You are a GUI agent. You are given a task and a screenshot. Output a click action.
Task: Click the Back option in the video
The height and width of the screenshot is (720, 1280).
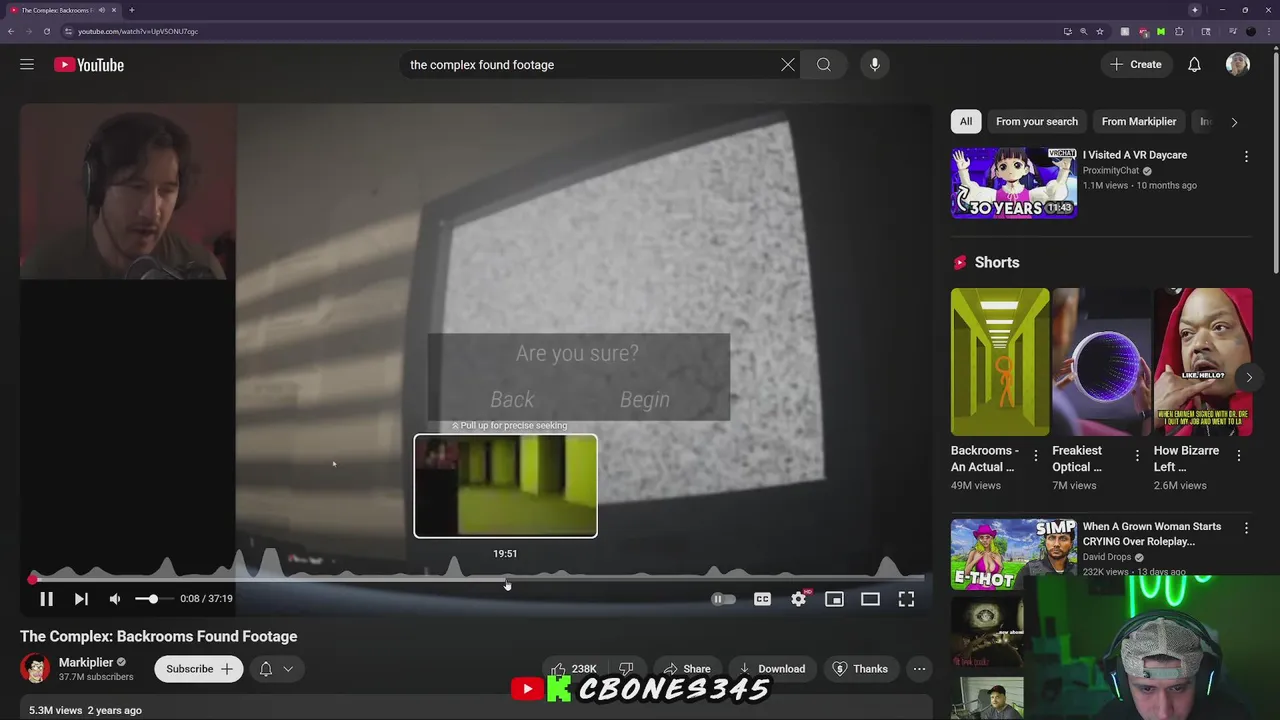tap(512, 400)
